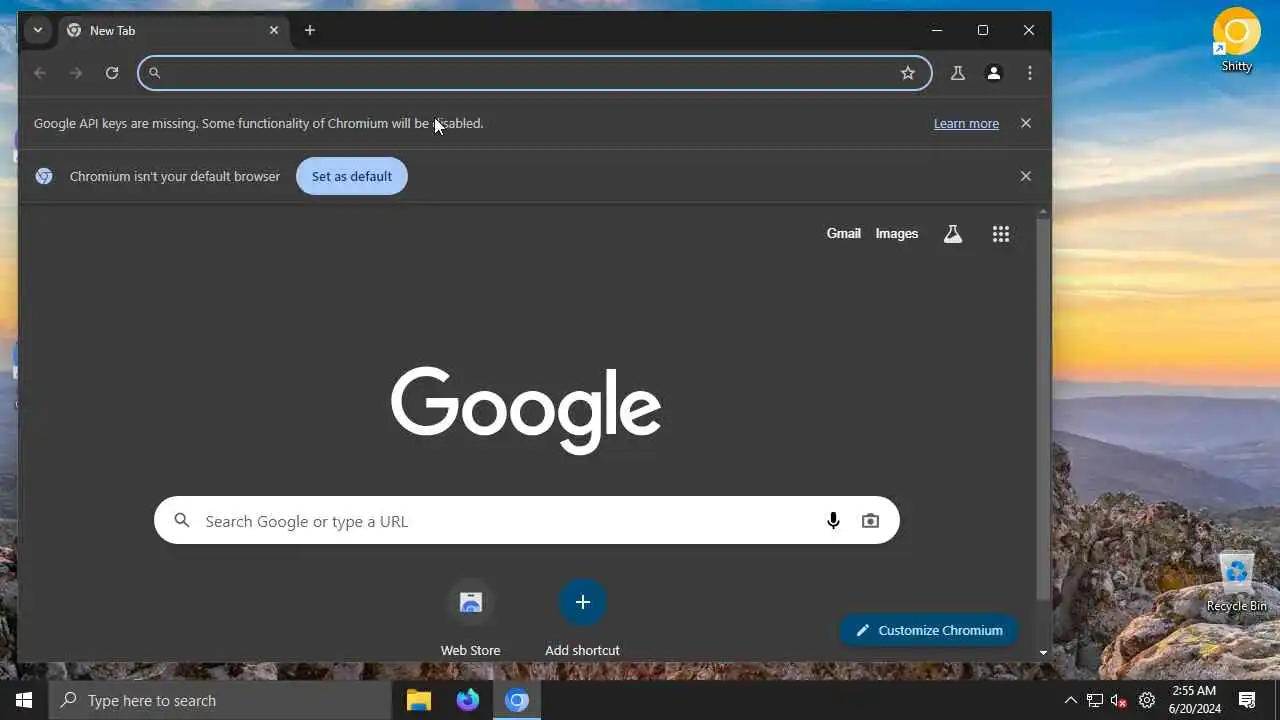Open Gmail link
1280x720 pixels.
point(843,233)
